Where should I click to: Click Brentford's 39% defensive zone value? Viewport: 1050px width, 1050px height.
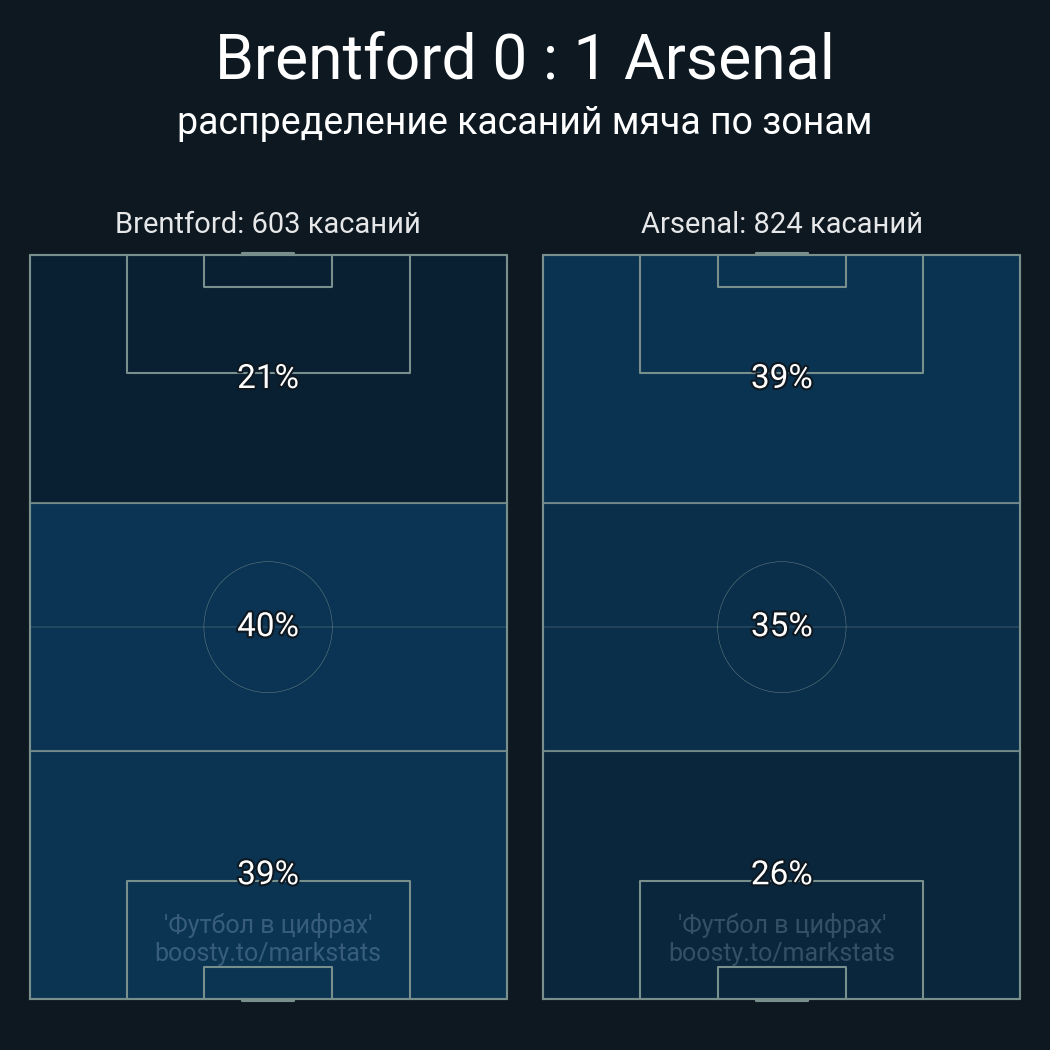click(x=268, y=873)
